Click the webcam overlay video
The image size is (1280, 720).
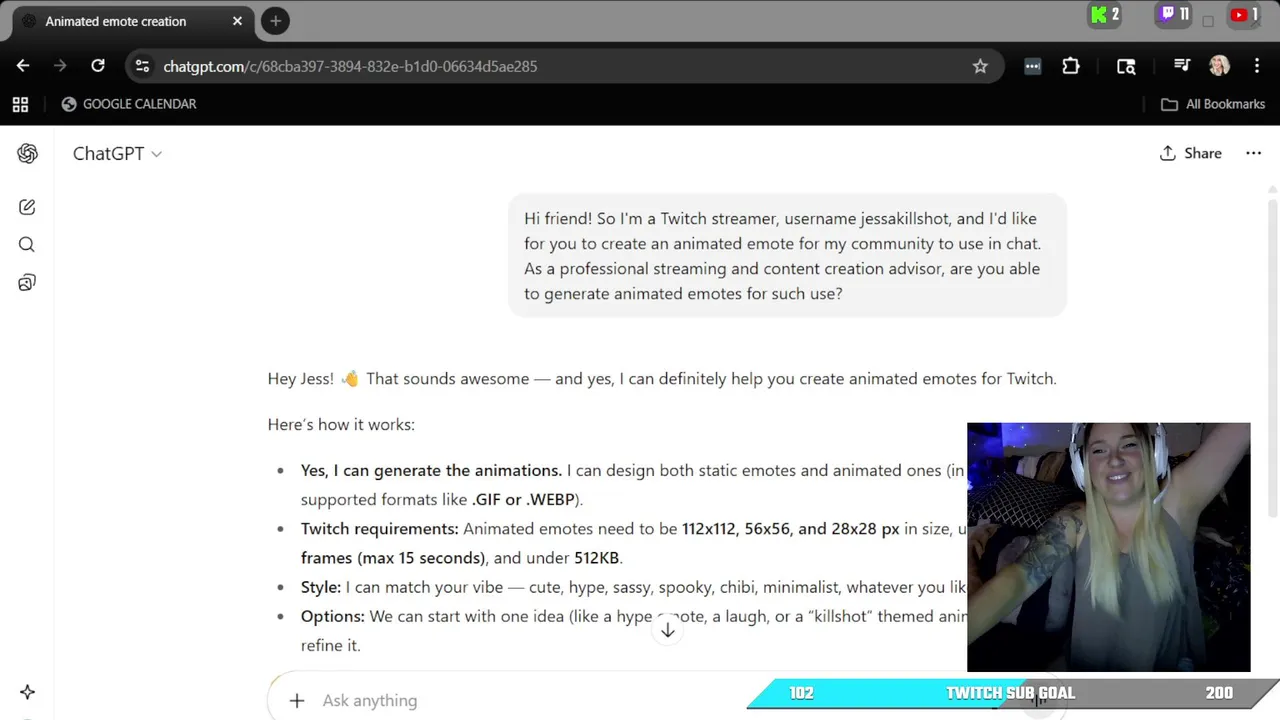[1108, 547]
